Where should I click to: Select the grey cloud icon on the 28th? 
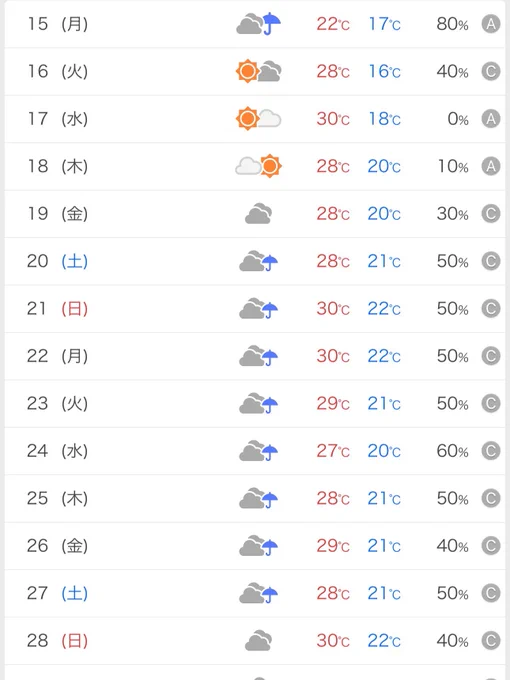tap(258, 641)
